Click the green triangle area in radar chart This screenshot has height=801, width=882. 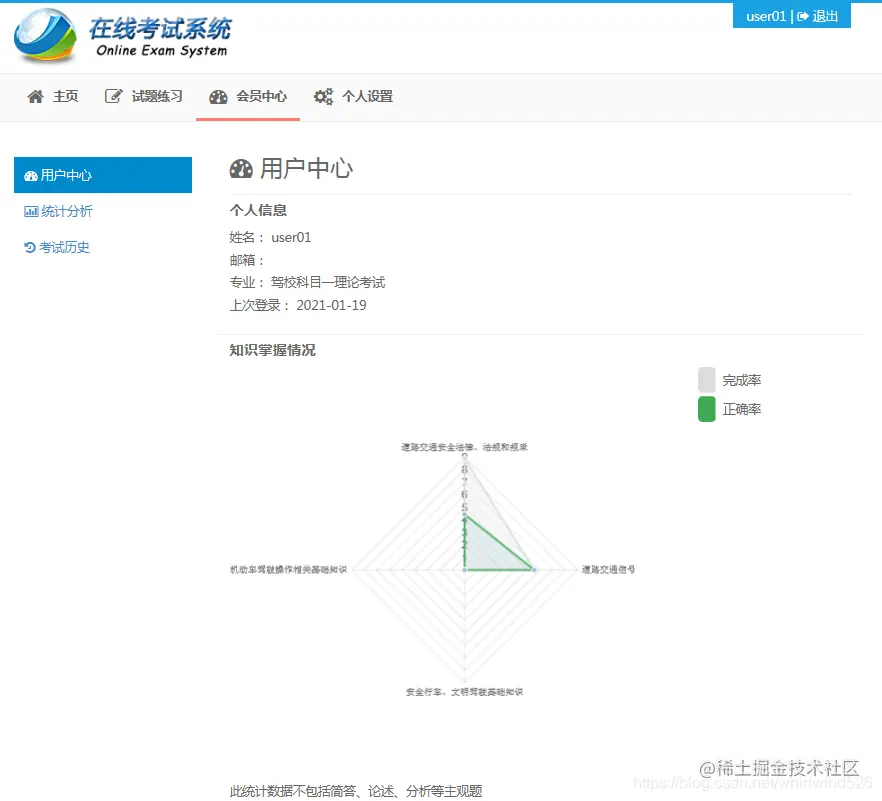pos(487,552)
